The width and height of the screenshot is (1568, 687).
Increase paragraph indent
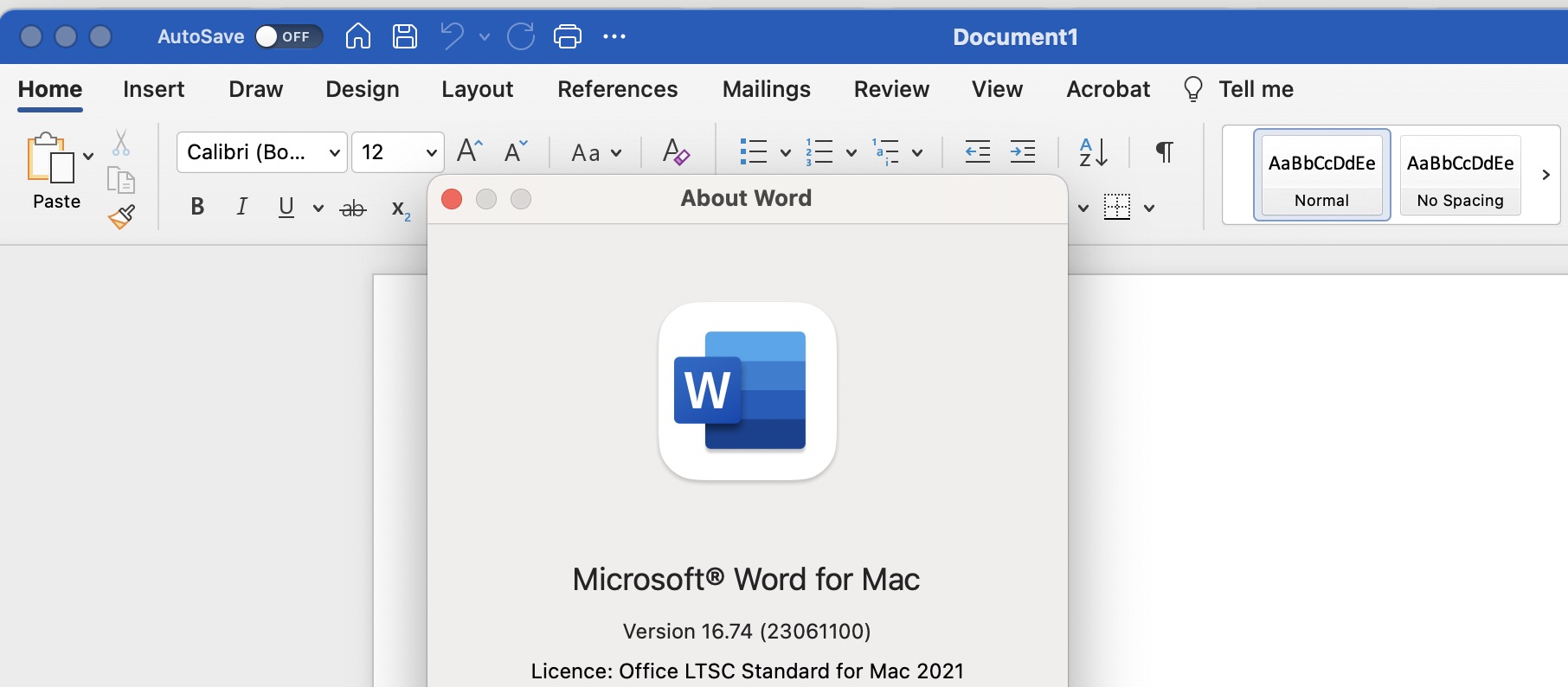click(1023, 152)
